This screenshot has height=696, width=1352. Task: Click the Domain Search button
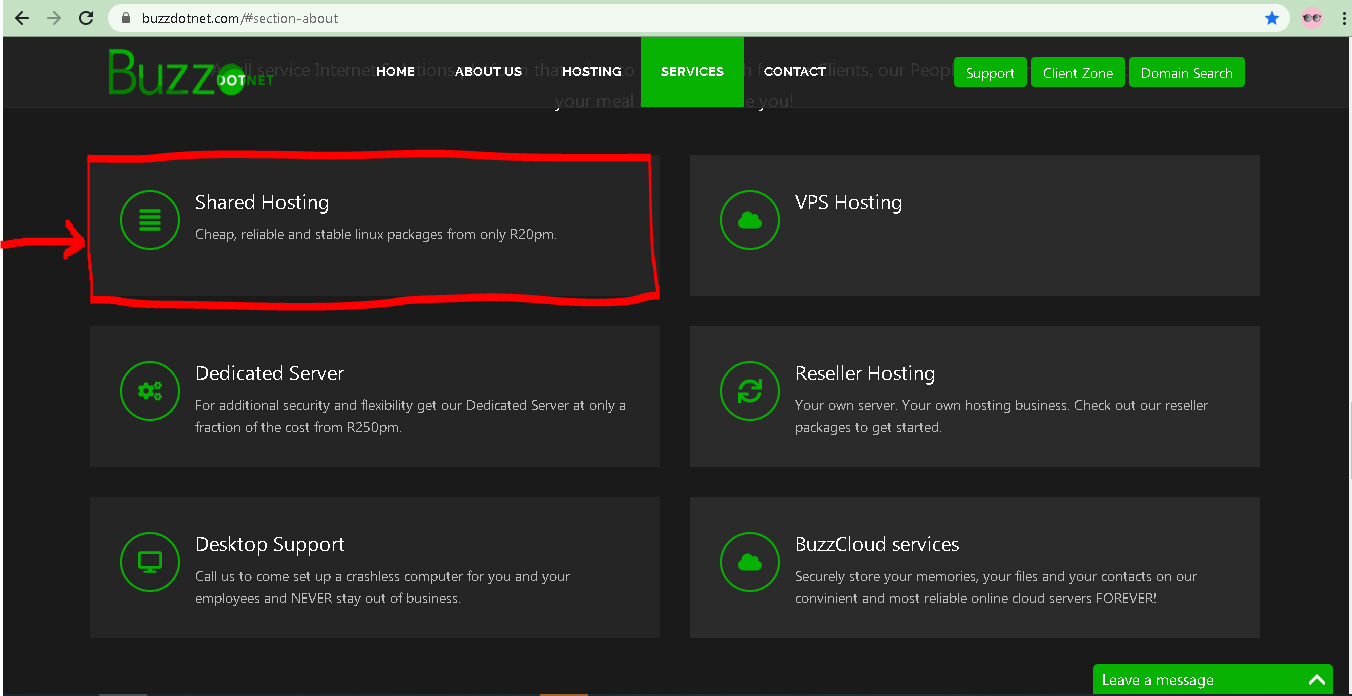click(x=1186, y=73)
